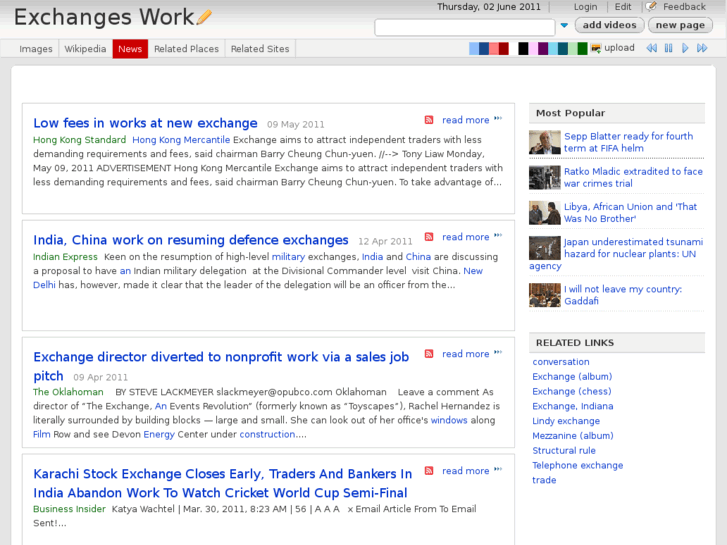
Task: Click read more for Low fees article
Action: pyautogui.click(x=466, y=120)
